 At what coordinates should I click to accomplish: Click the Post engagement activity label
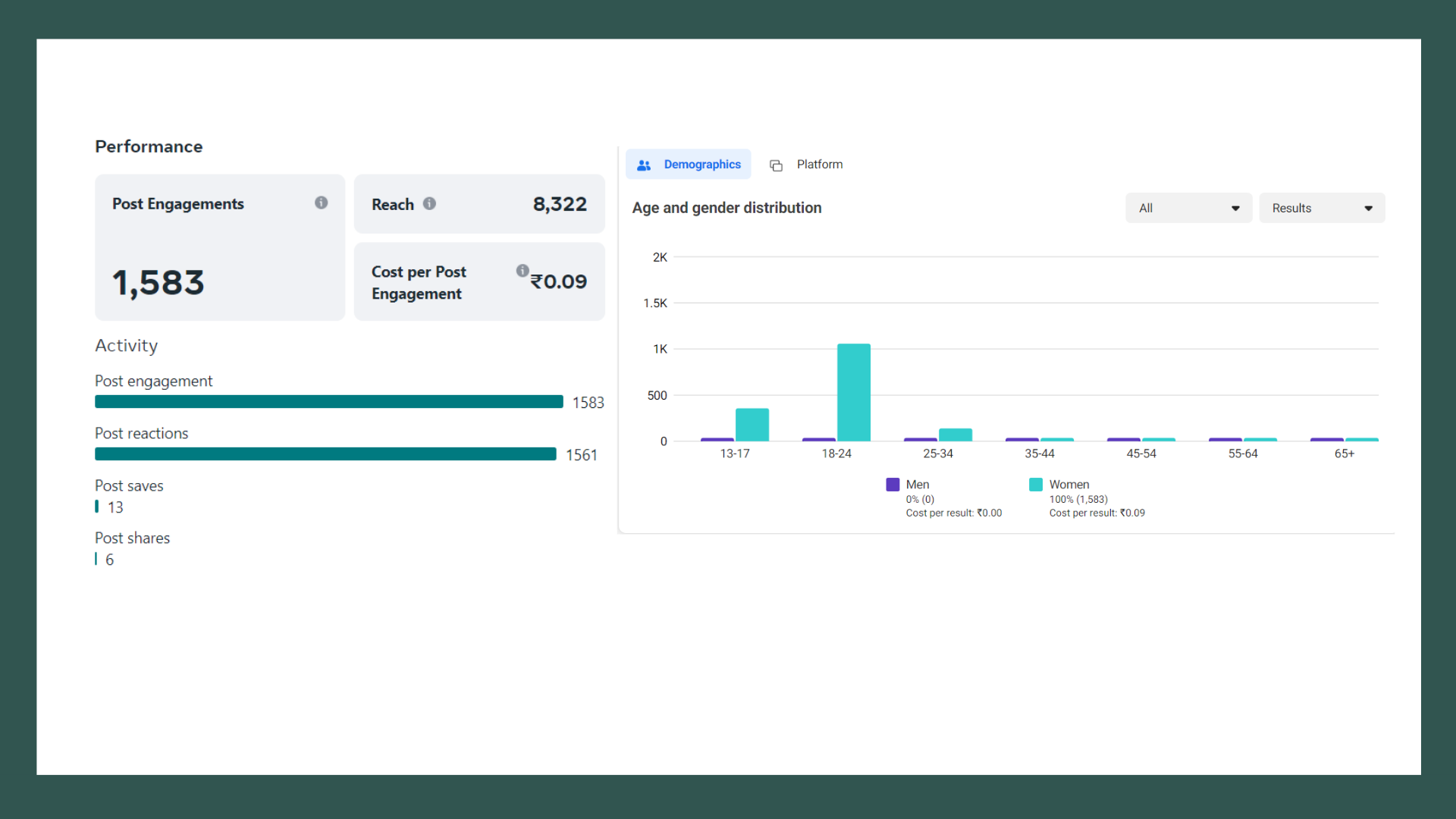154,381
